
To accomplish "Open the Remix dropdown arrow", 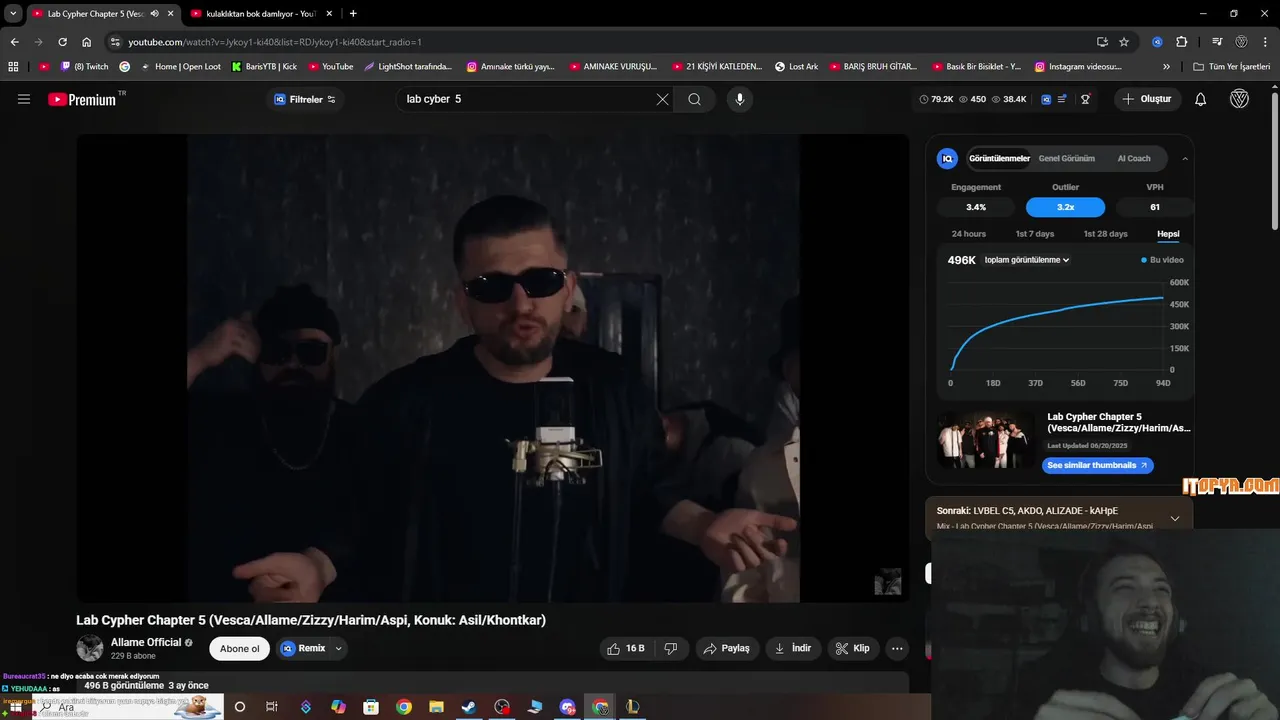I will coord(338,648).
